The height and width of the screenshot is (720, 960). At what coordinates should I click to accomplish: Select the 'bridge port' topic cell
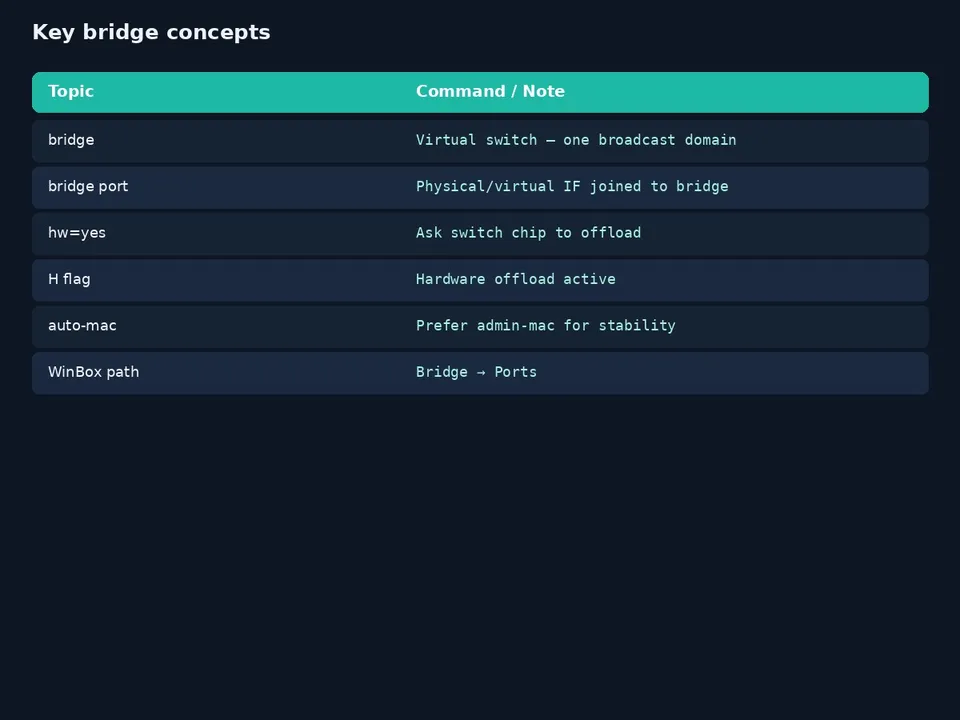pyautogui.click(x=88, y=187)
